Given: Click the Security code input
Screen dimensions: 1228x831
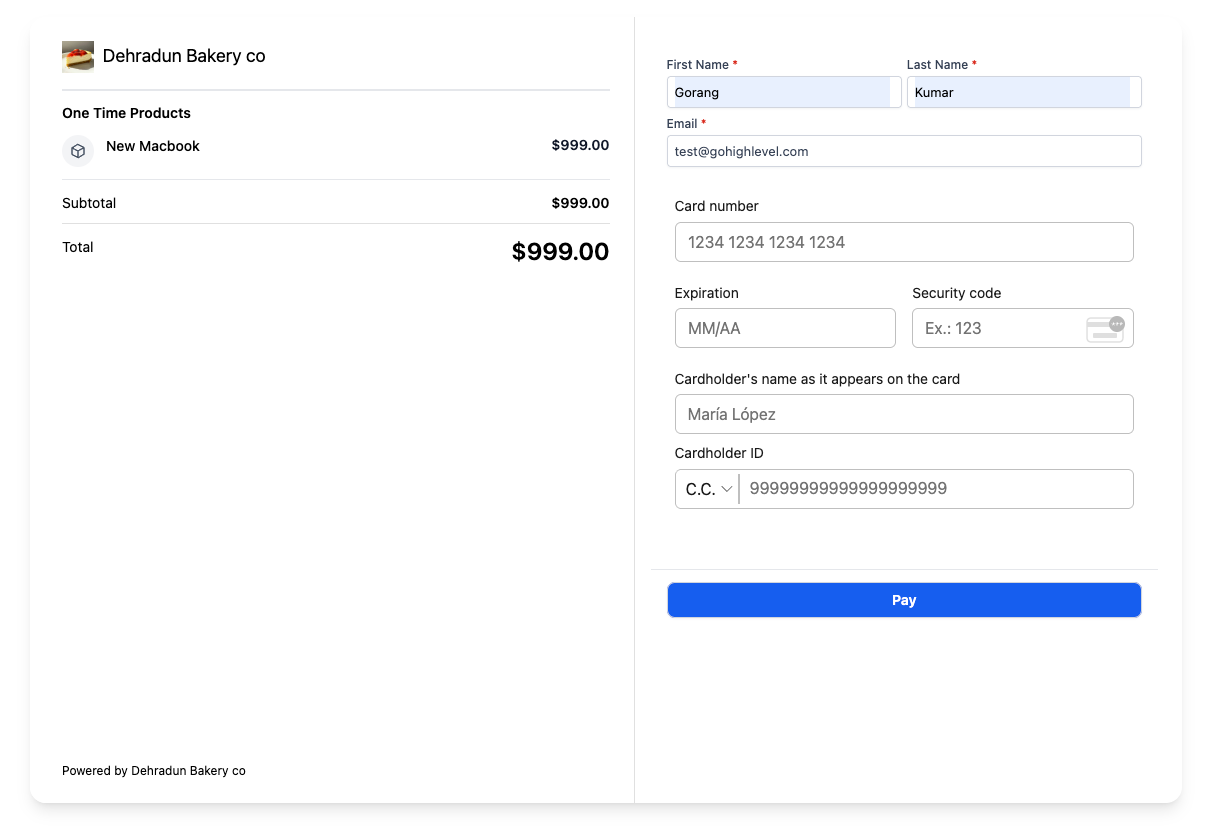Looking at the screenshot, I should 996,328.
